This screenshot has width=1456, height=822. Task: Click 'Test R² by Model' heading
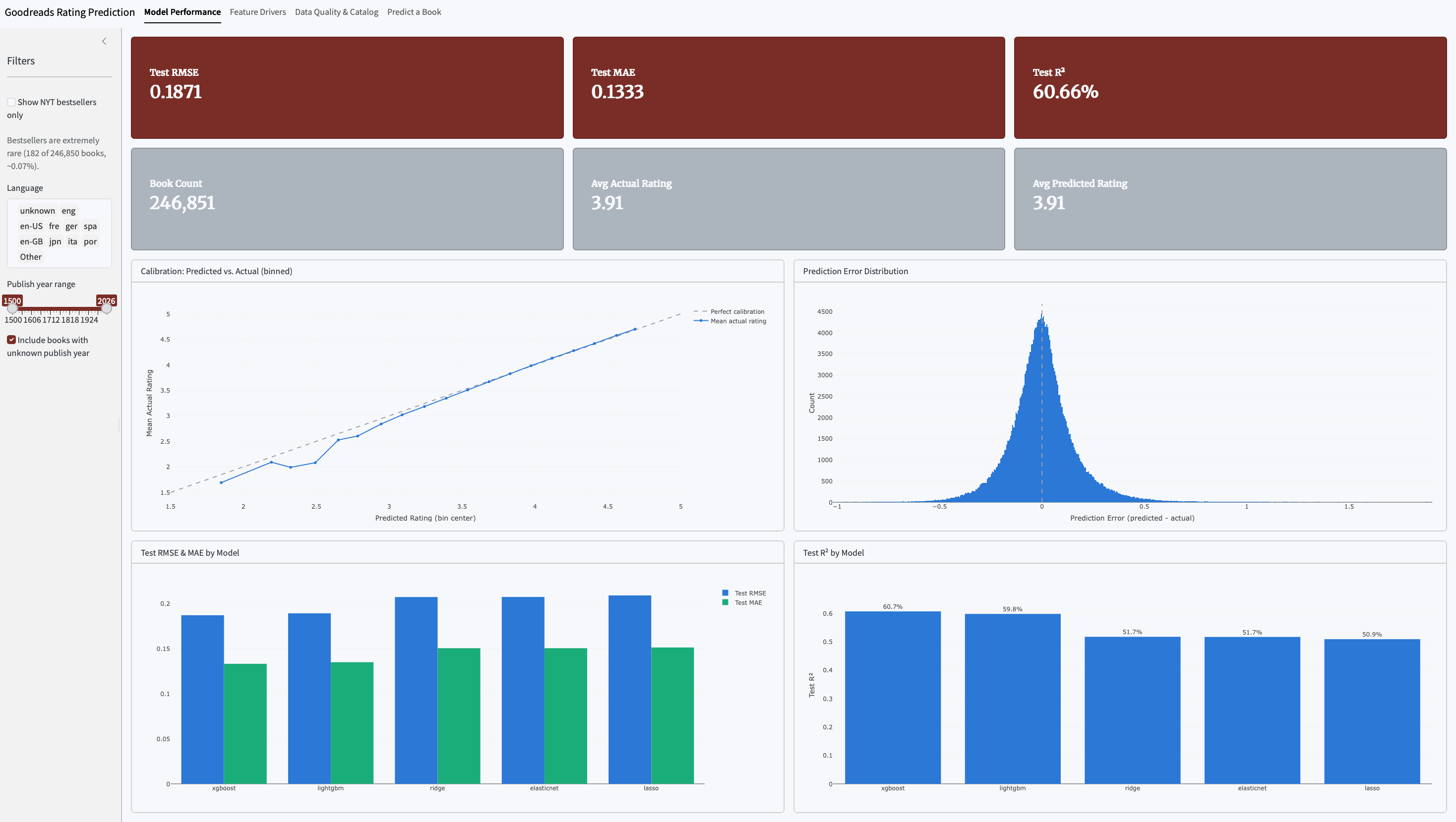pyautogui.click(x=833, y=552)
